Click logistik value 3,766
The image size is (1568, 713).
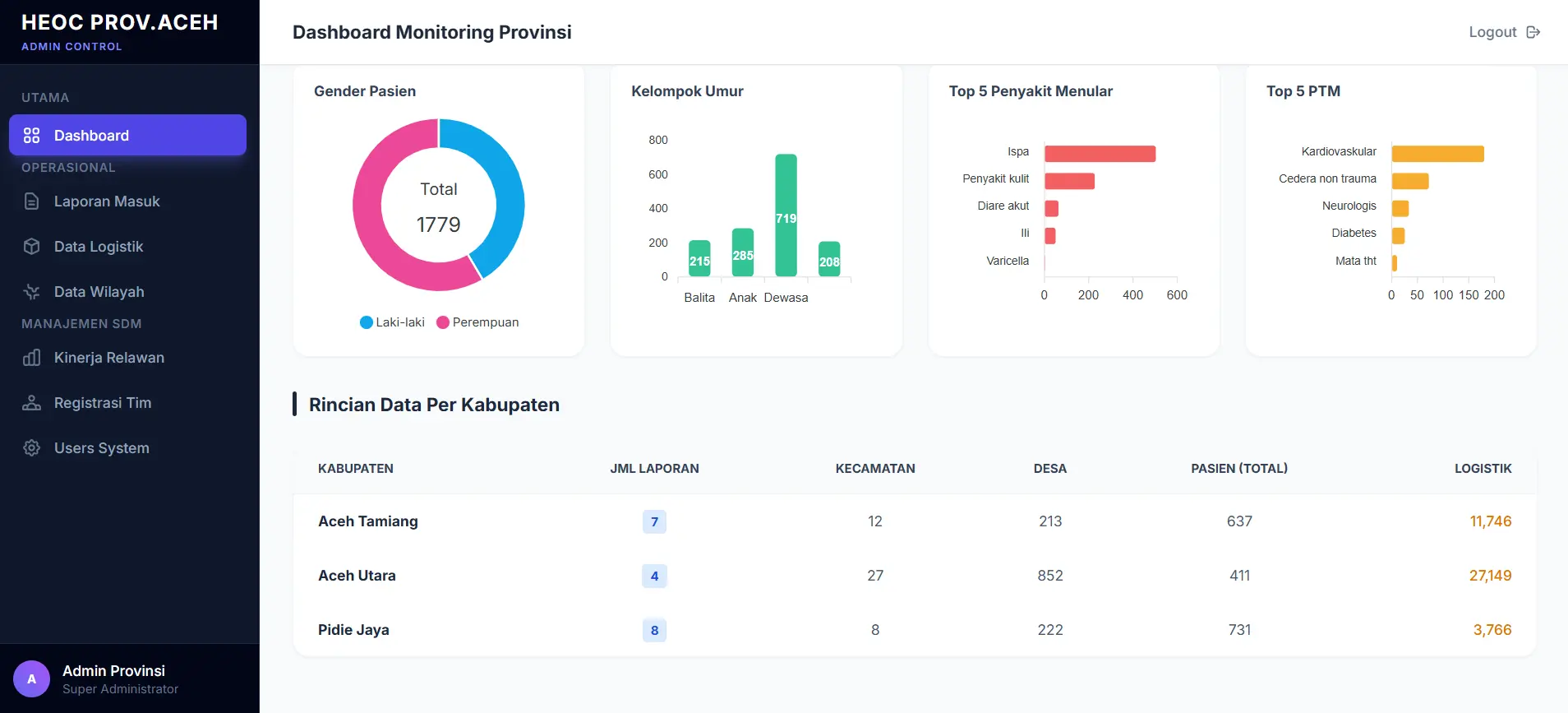tap(1492, 630)
